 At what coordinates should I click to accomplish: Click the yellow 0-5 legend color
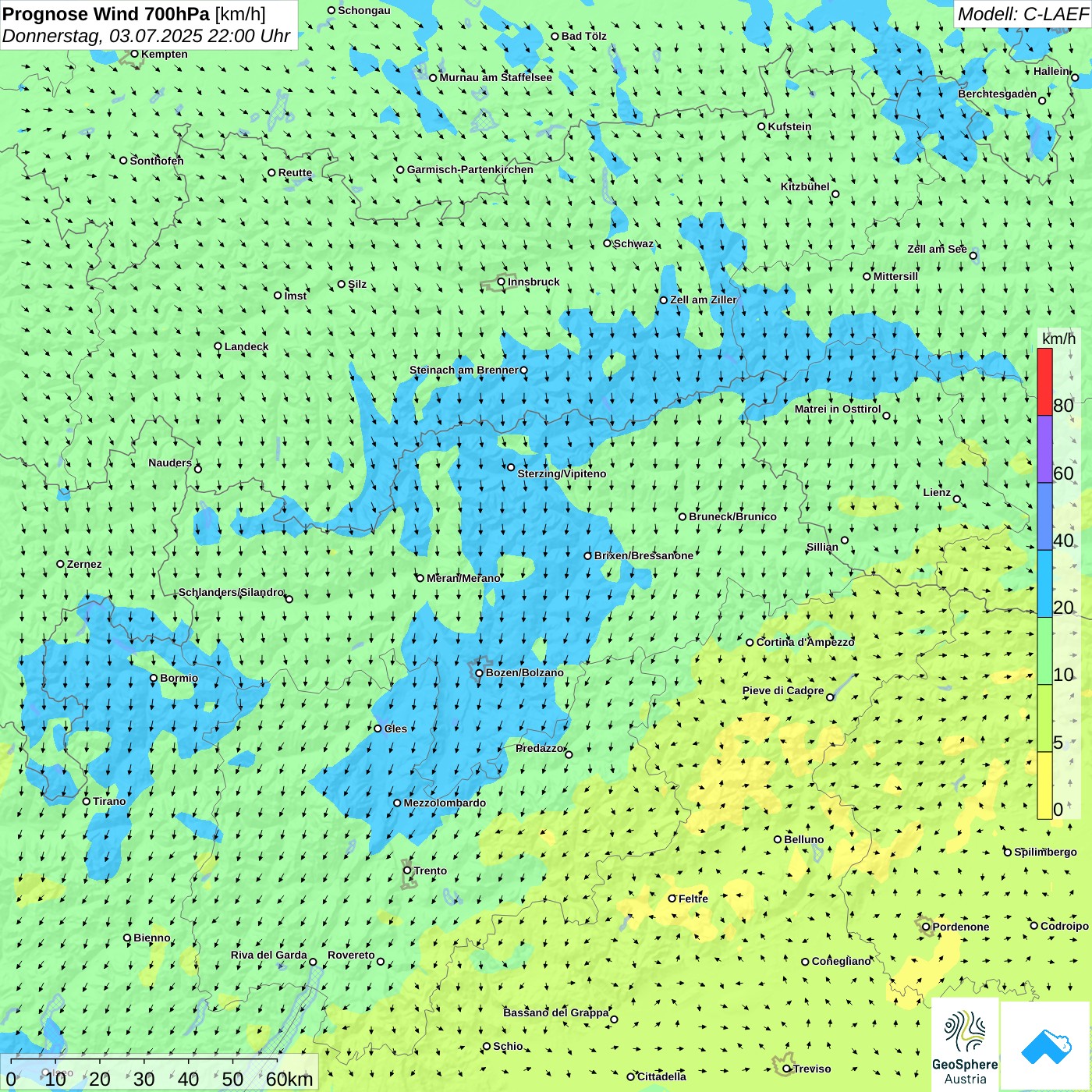tap(1044, 785)
